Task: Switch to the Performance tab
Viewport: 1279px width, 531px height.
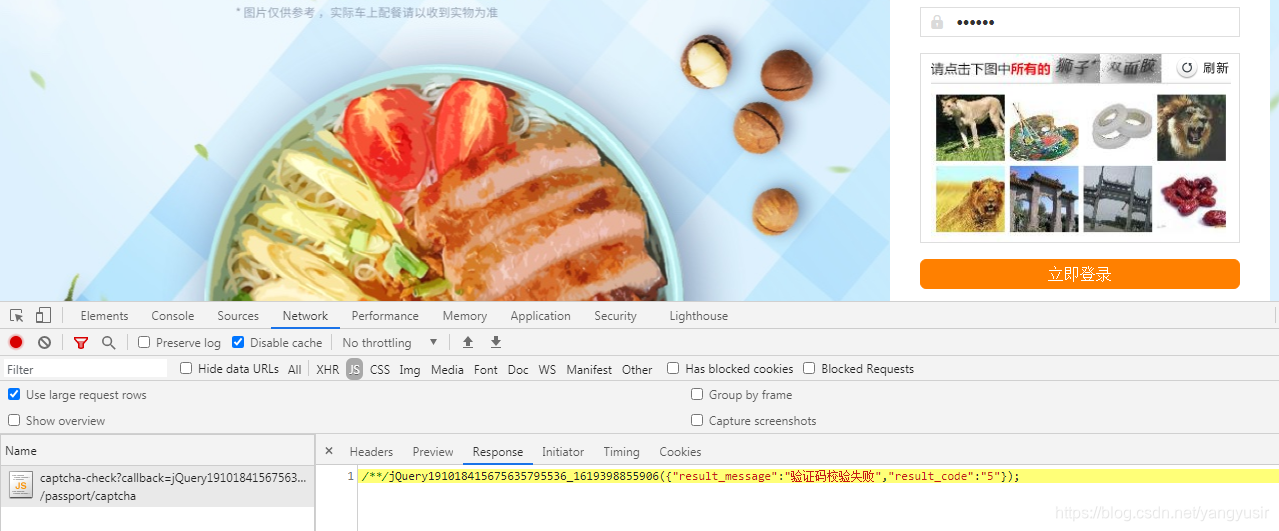Action: pyautogui.click(x=385, y=316)
